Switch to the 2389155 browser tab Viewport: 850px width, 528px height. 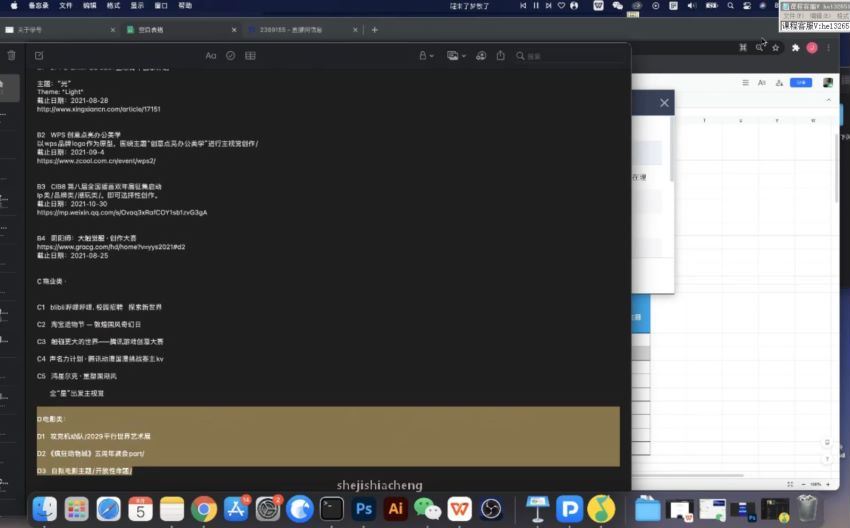pyautogui.click(x=302, y=30)
